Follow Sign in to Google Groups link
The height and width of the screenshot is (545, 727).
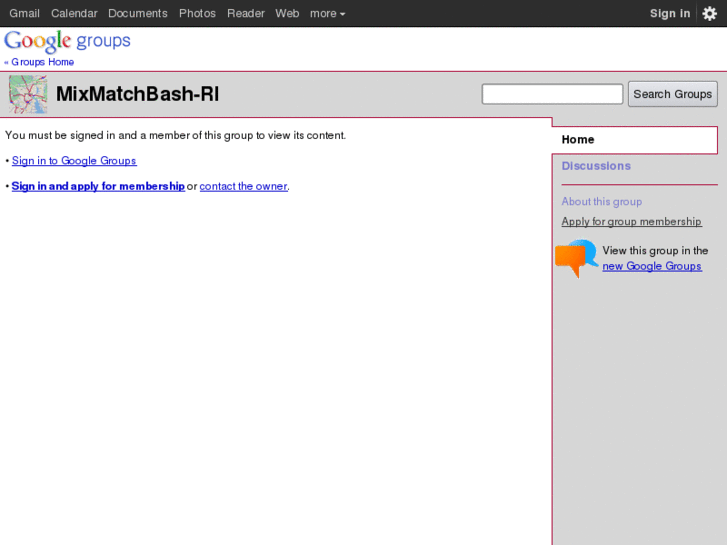pyautogui.click(x=74, y=160)
